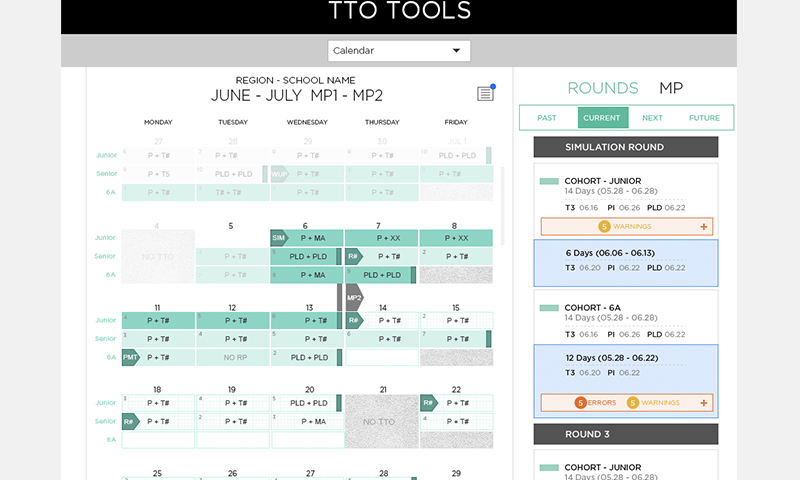Expand the Junior cohort warnings with the plus icon
This screenshot has height=480, width=800.
pyautogui.click(x=704, y=226)
